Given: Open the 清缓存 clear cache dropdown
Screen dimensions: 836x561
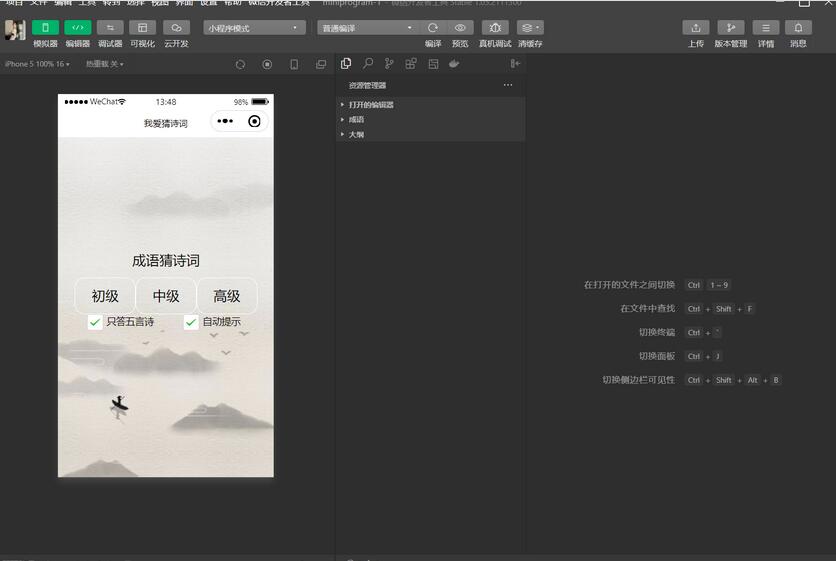Looking at the screenshot, I should coord(530,28).
